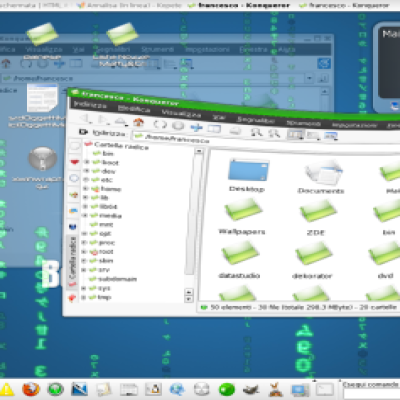Screen dimensions: 400x400
Task: Switch to first francesco - Konqueror taskbar entry
Action: (239, 5)
